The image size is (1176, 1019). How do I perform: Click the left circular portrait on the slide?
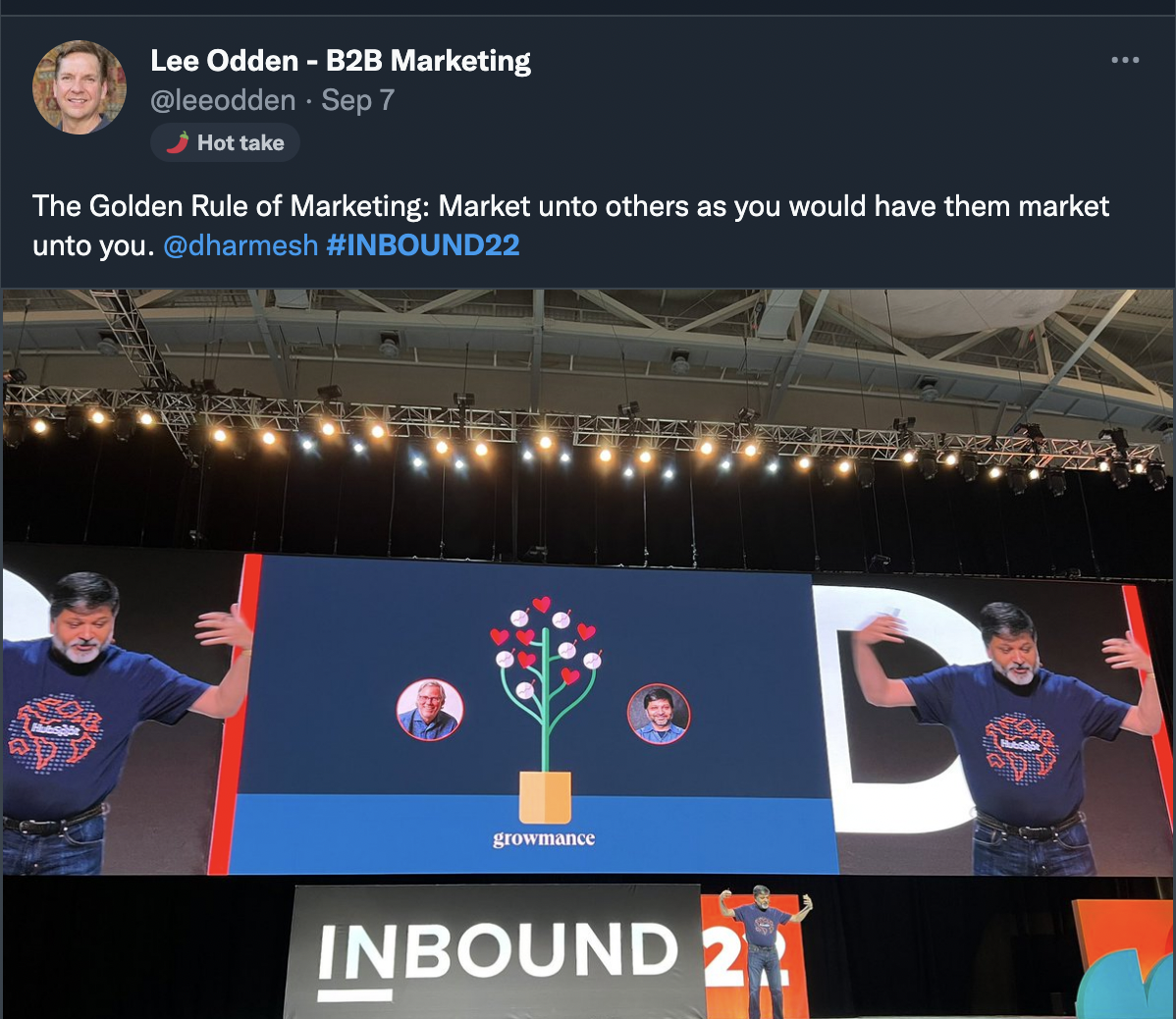click(x=430, y=710)
